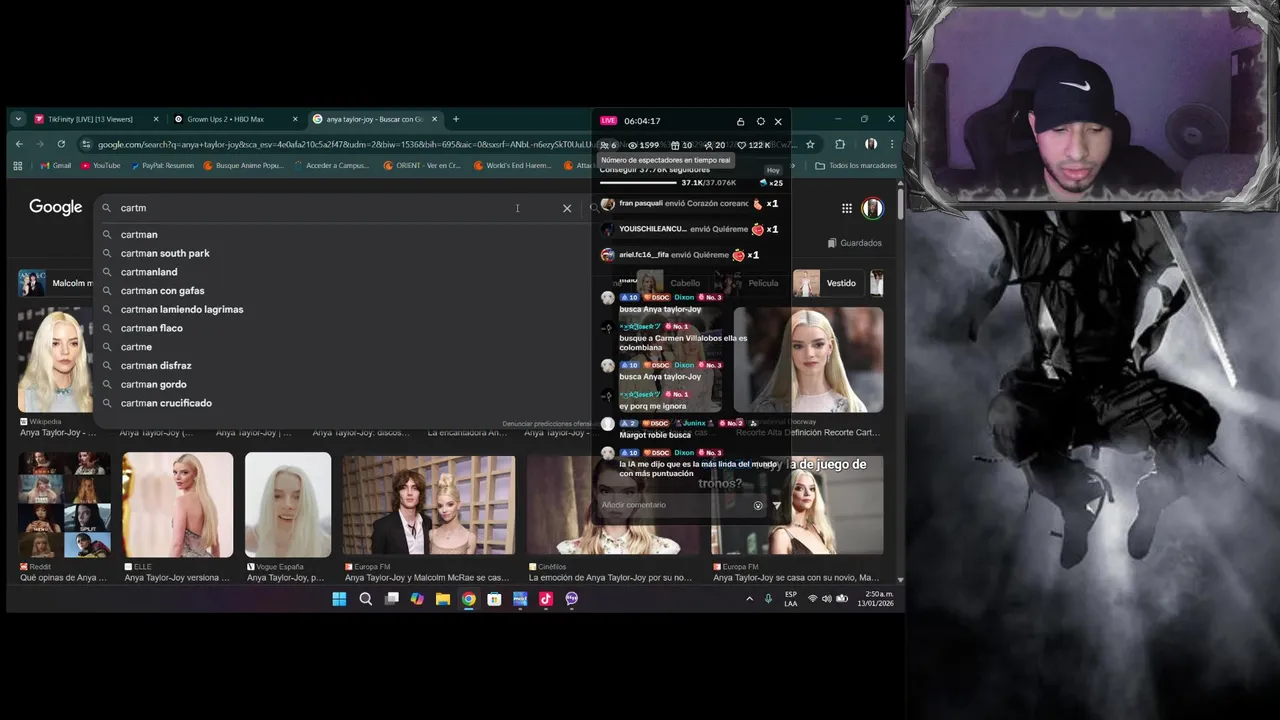Viewport: 1280px width, 720px height.
Task: Click the lock icon in the LIVE overlay
Action: pos(740,121)
